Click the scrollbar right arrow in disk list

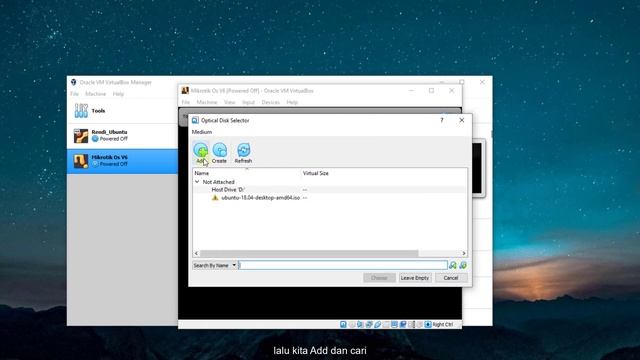coord(464,253)
